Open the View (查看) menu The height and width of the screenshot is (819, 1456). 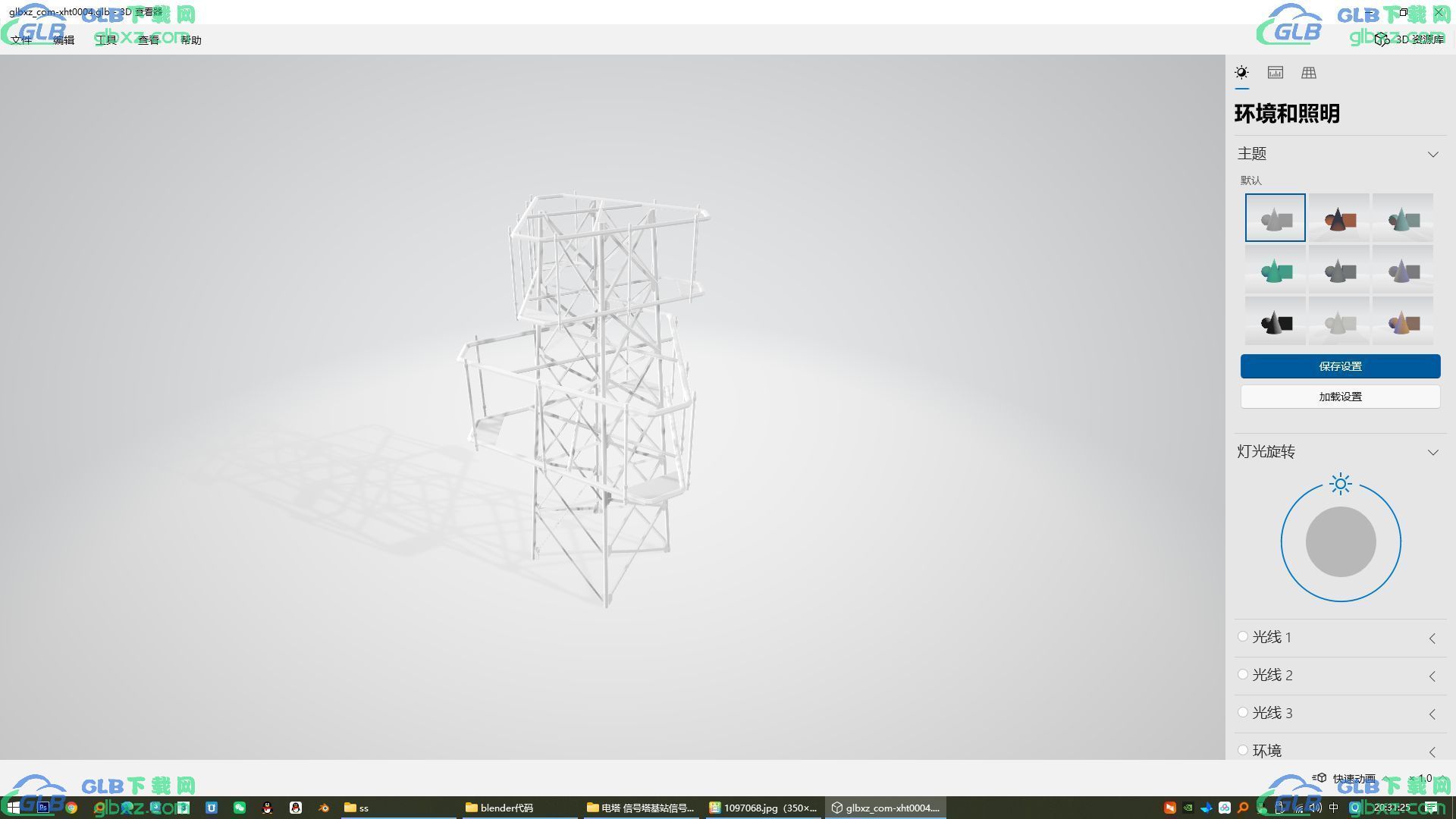tap(149, 40)
